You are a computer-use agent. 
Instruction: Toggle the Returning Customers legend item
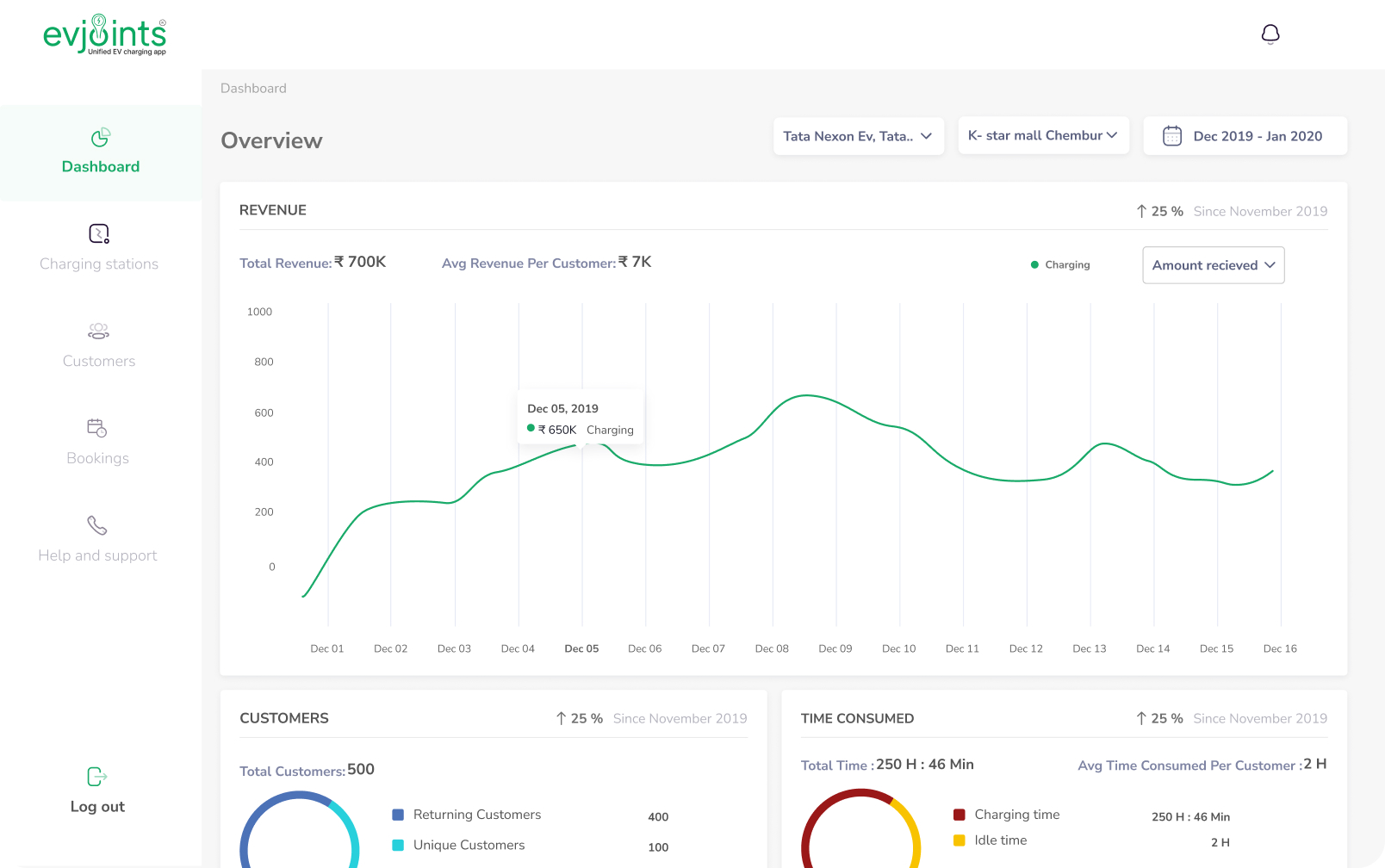tap(476, 815)
